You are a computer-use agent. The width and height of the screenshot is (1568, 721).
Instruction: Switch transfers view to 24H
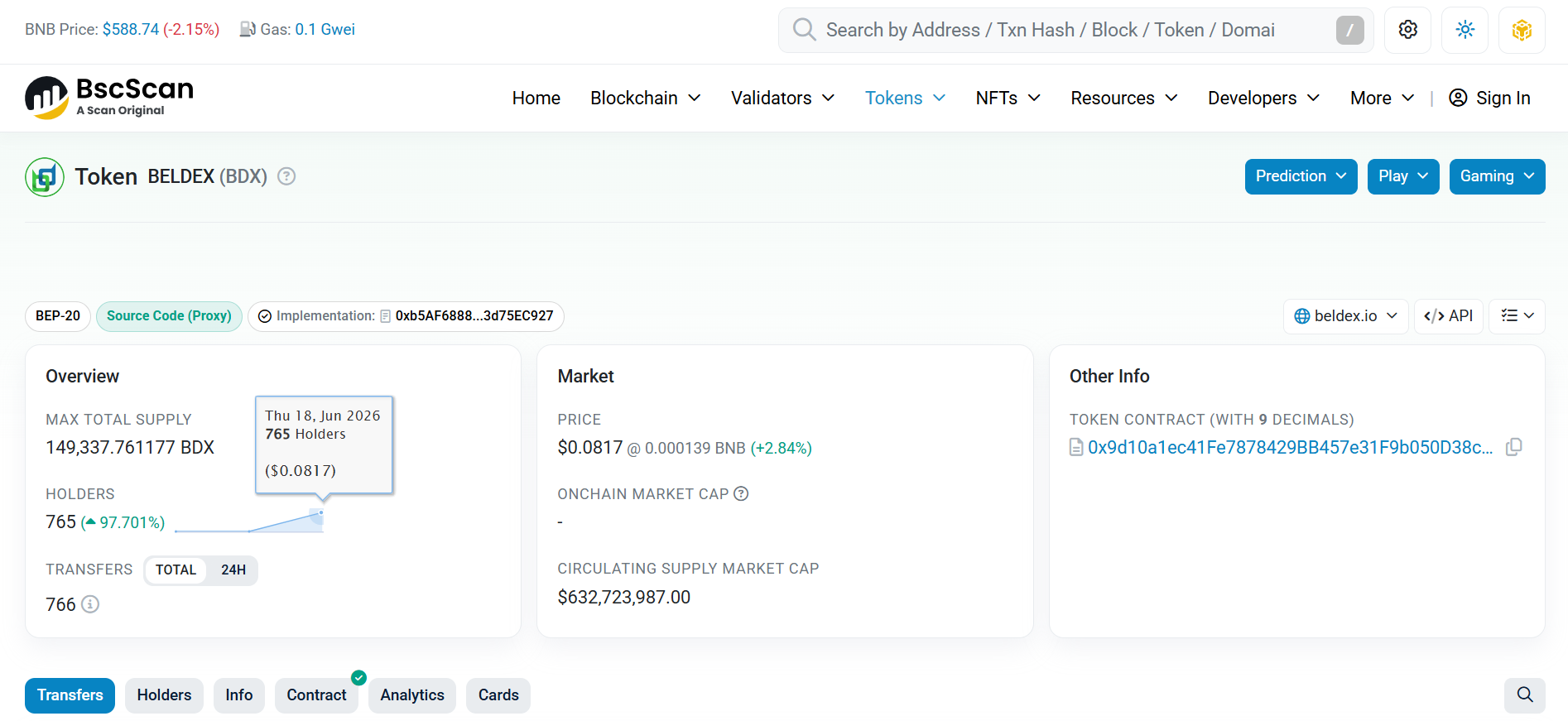(x=233, y=570)
